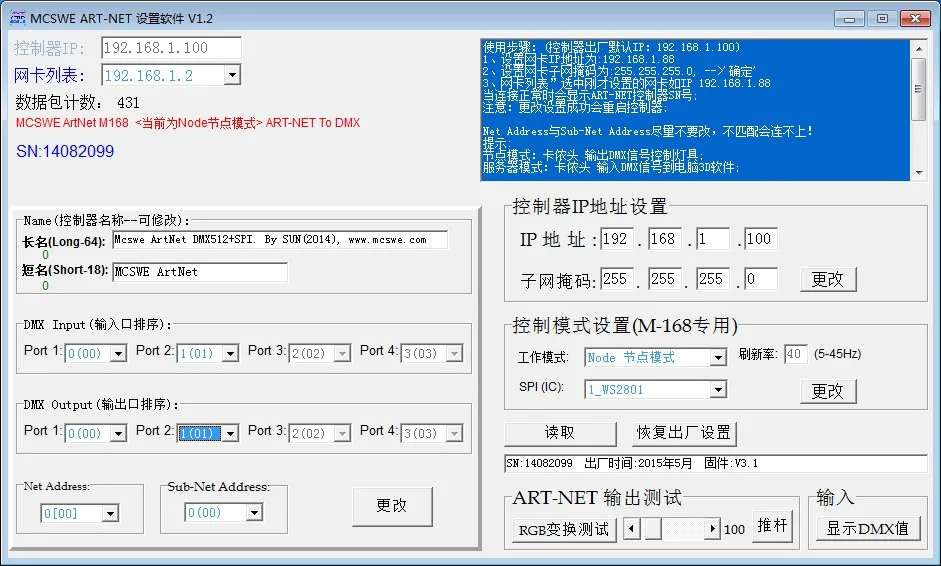The height and width of the screenshot is (566, 941).
Task: Open the SPI (IC) WS2801 dropdown
Action: point(718,390)
